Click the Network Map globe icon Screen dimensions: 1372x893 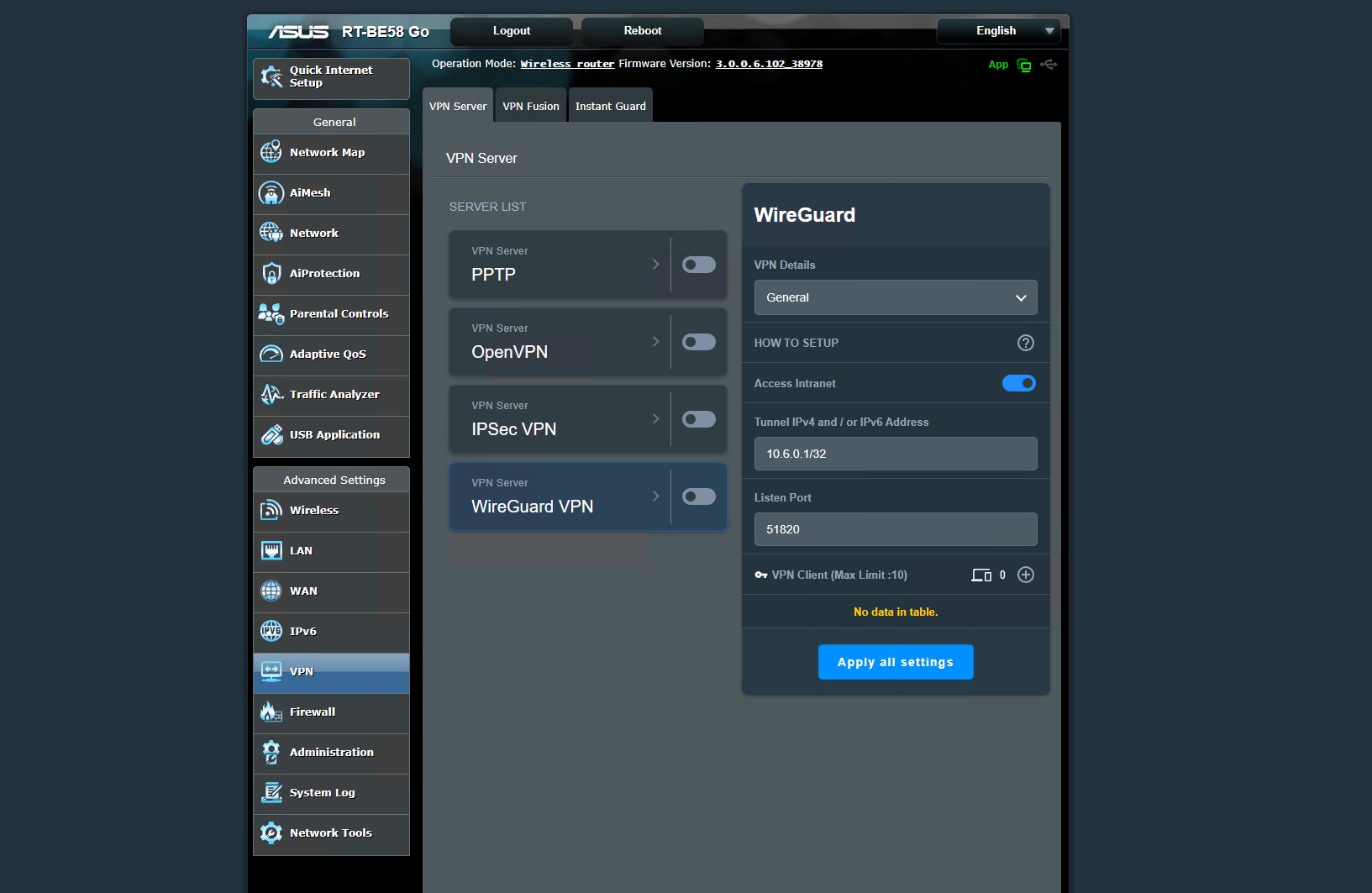[271, 152]
